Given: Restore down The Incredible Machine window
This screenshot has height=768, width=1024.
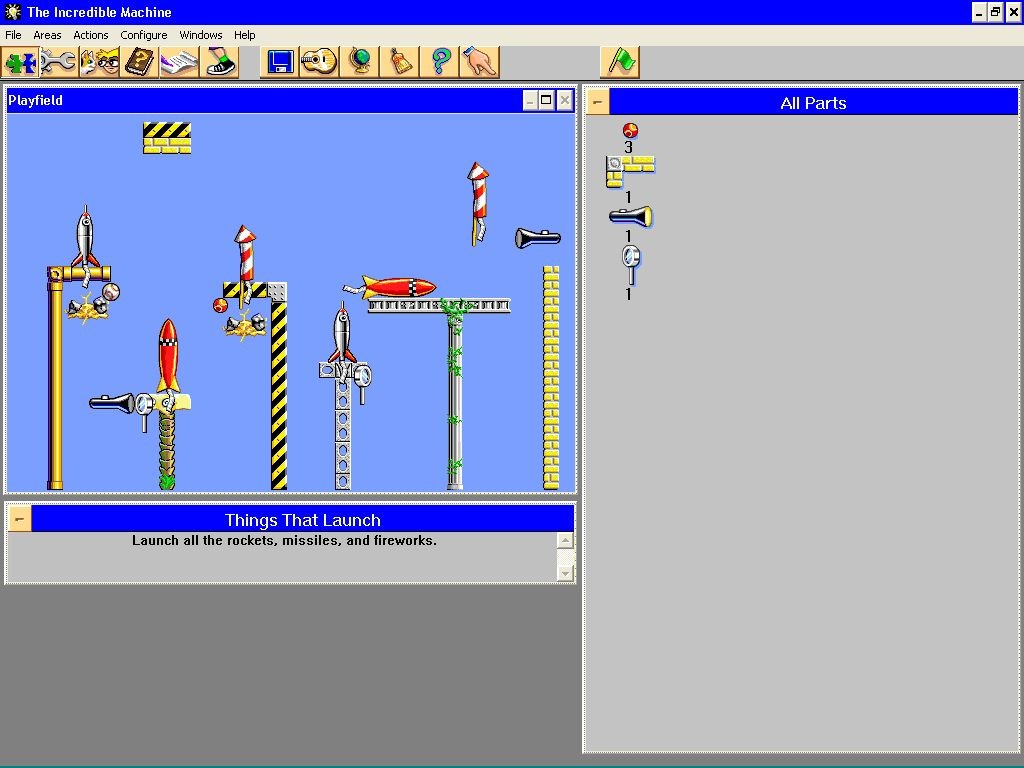Looking at the screenshot, I should coord(995,12).
